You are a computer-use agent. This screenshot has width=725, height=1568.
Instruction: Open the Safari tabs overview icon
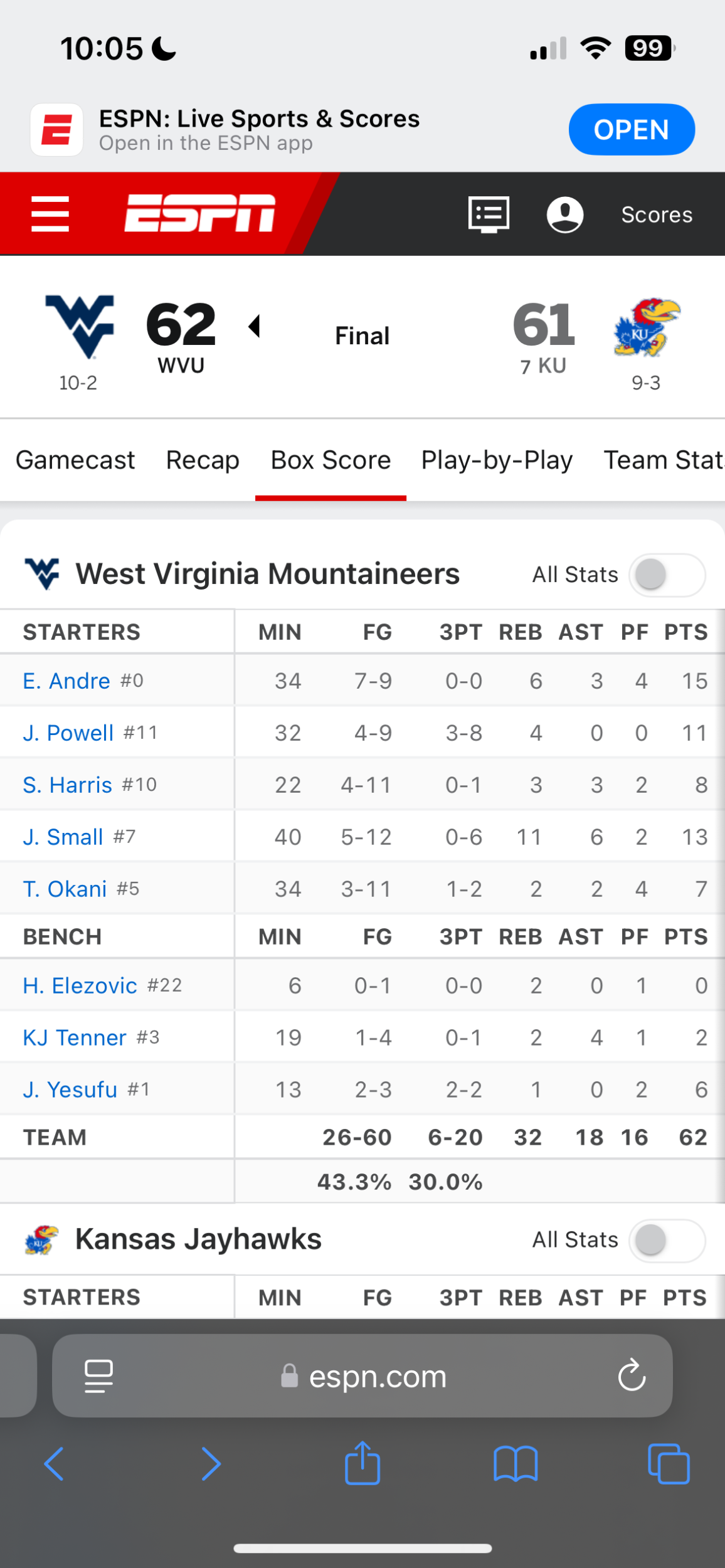coord(669,1464)
